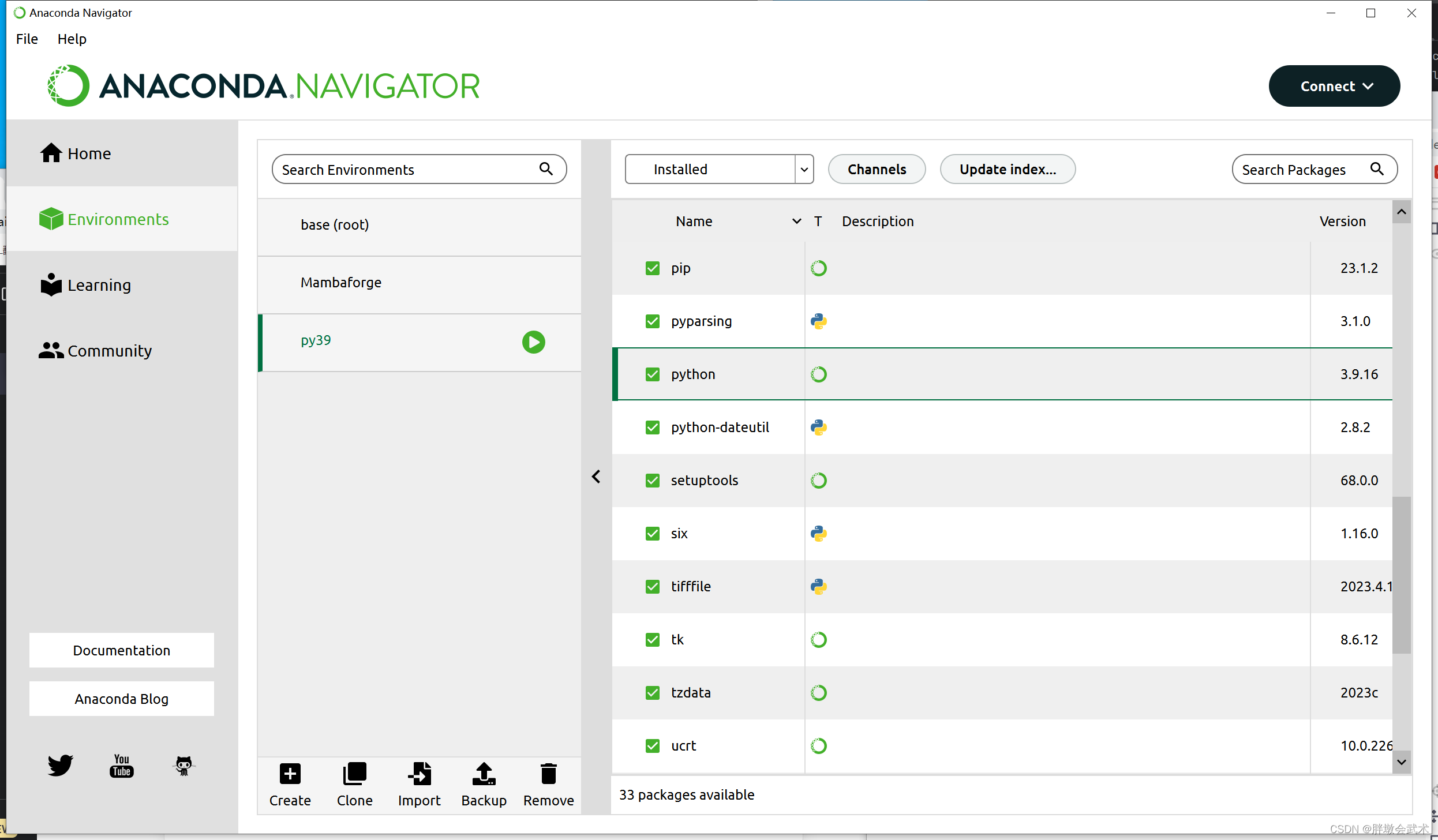Click the conda type icon for pip
1438x840 pixels.
(x=819, y=268)
